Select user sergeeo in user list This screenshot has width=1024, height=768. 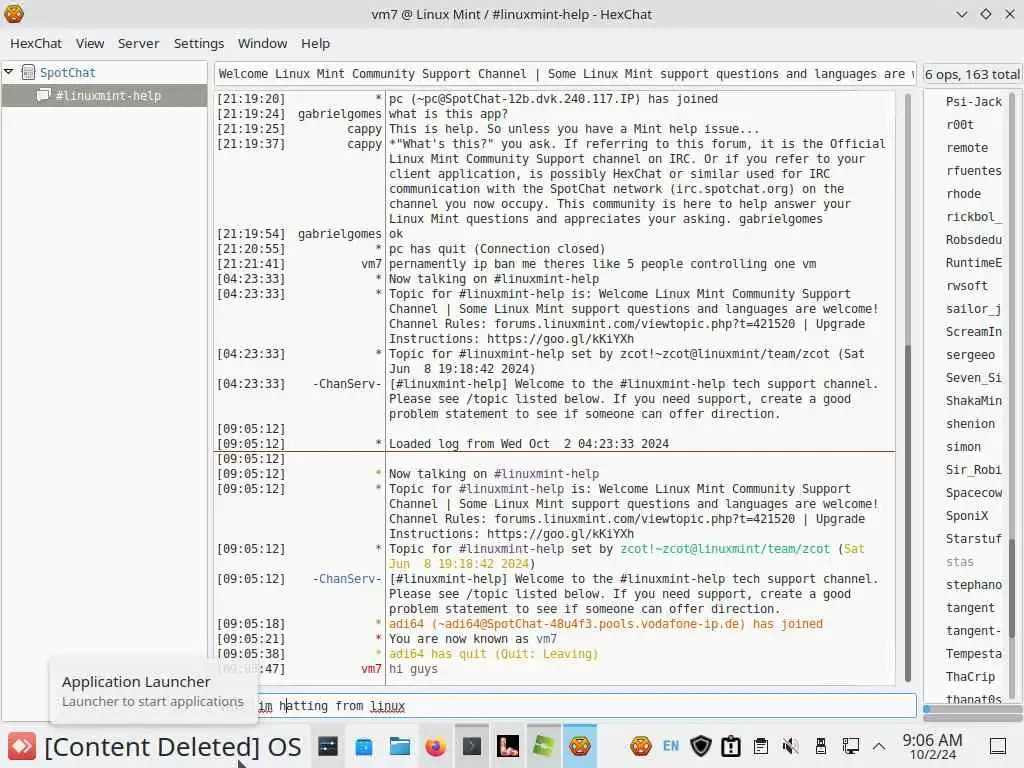970,355
